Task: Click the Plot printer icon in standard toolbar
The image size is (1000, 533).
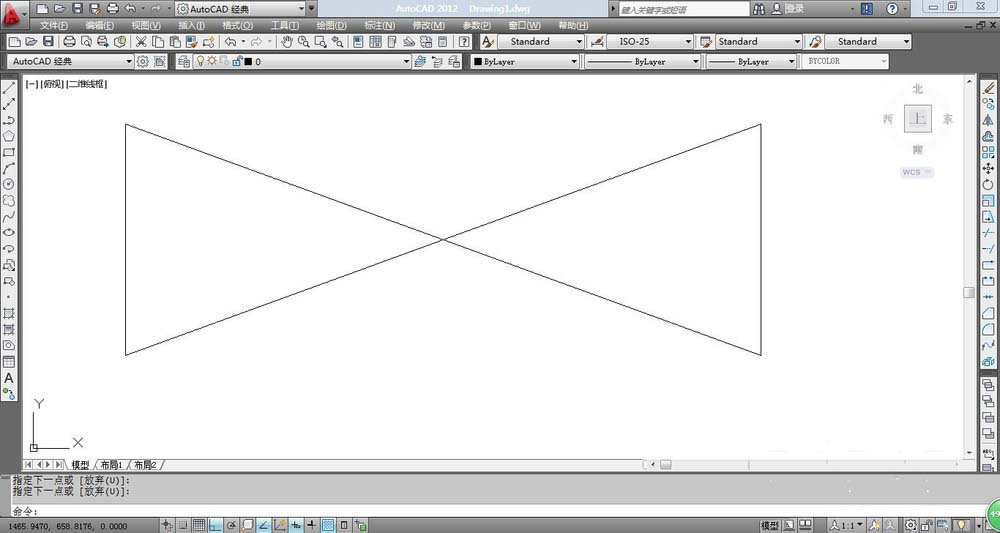Action: coord(69,42)
